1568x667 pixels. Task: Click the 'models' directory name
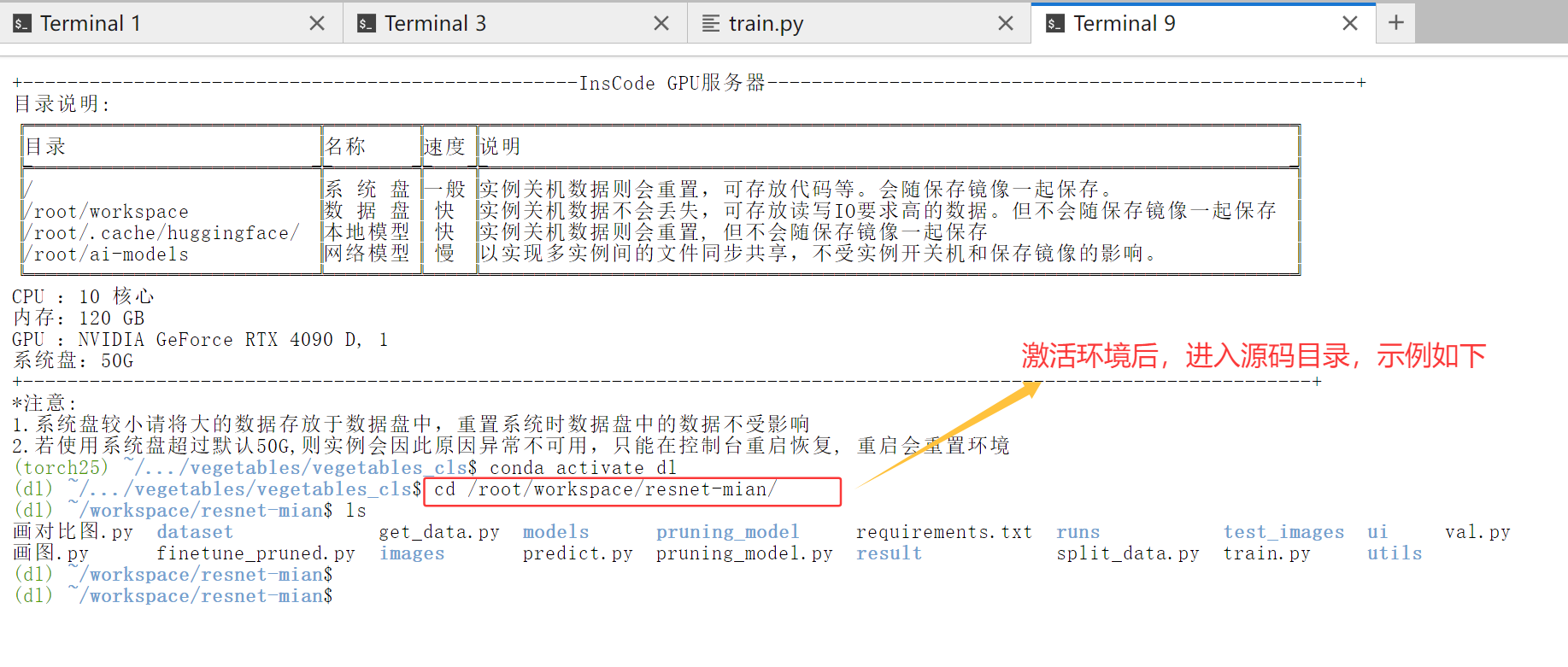coord(556,532)
